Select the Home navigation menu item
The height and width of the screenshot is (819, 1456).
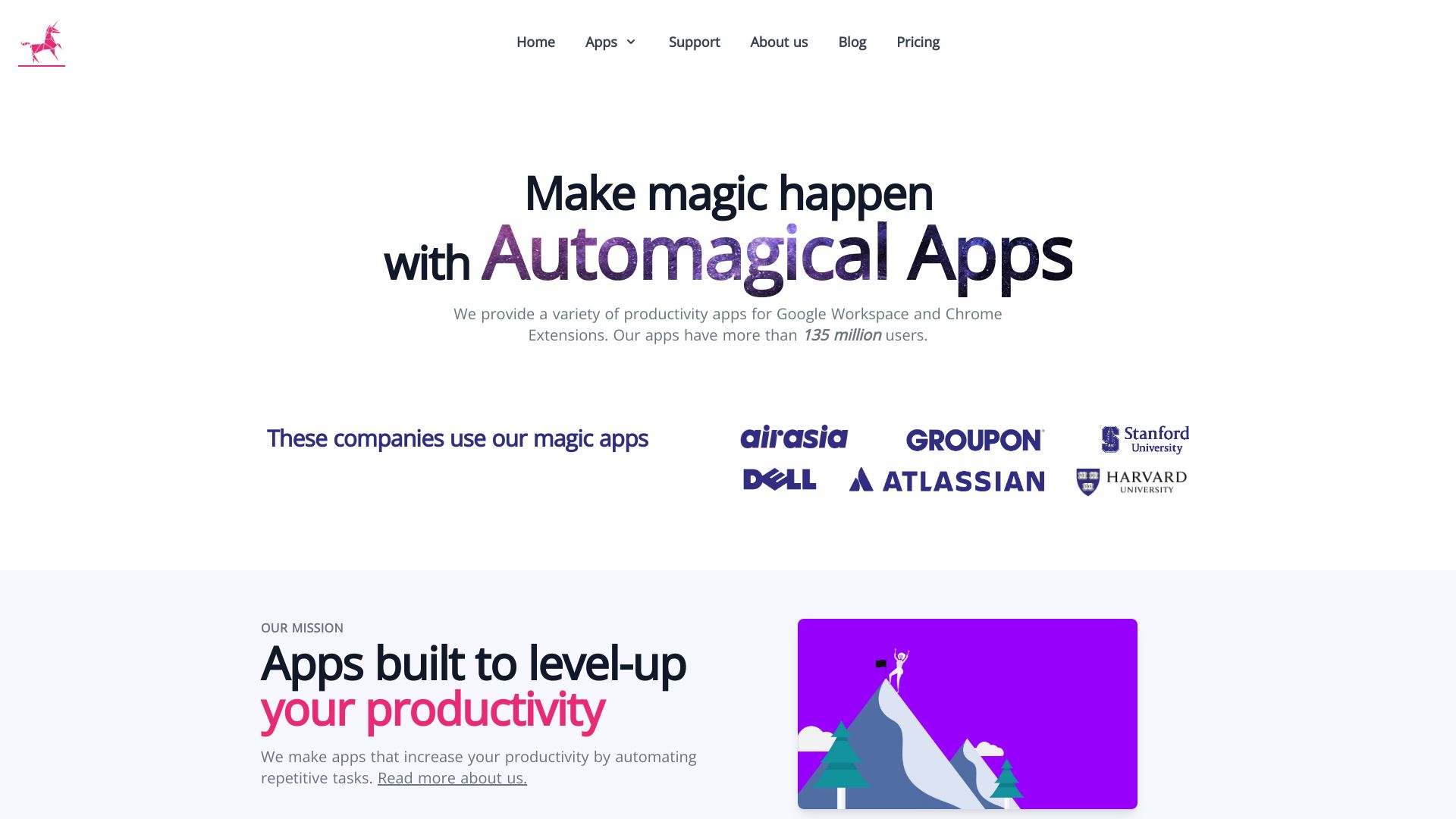[x=535, y=42]
